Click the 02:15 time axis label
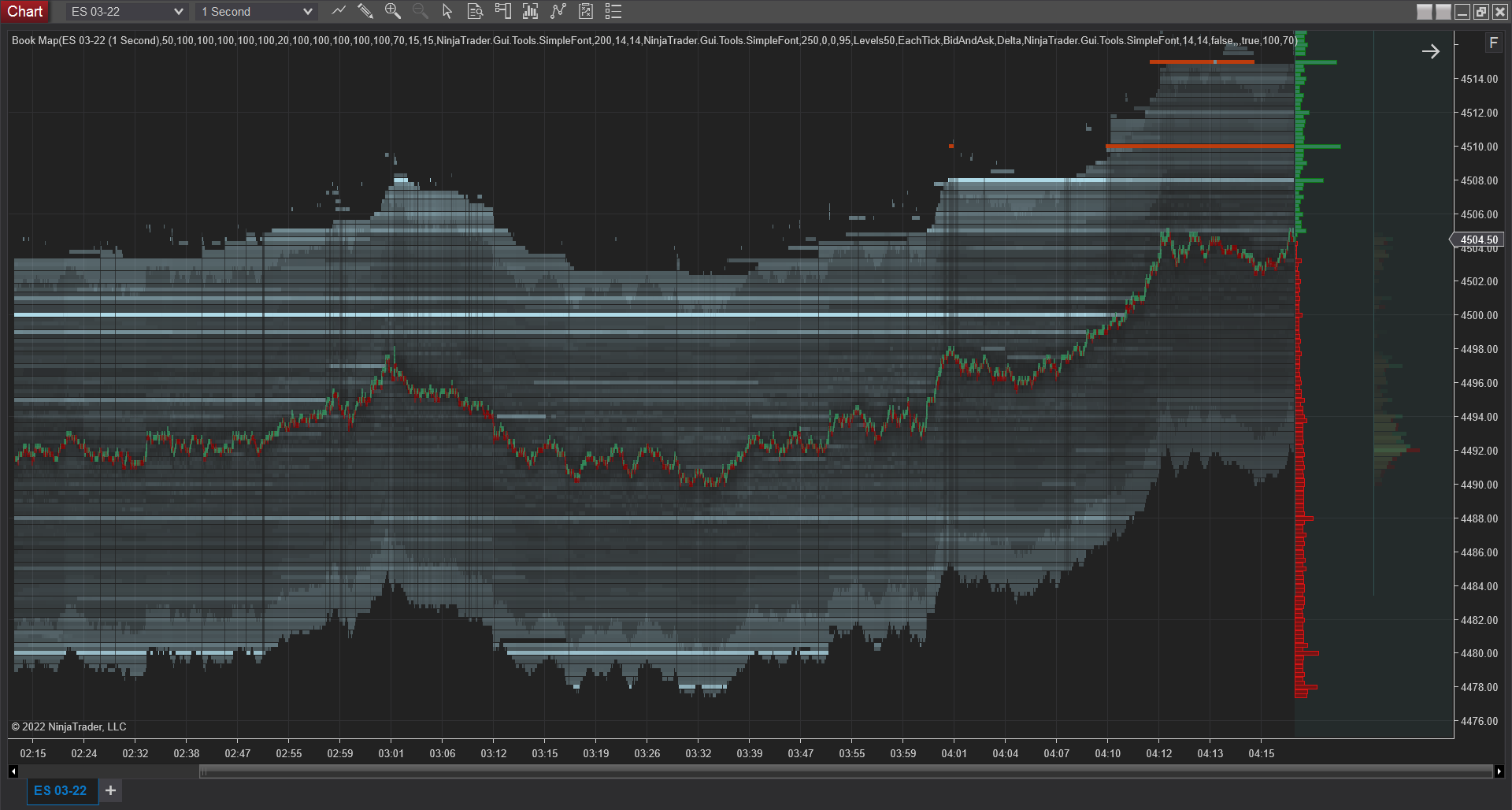The image size is (1512, 810). tap(33, 753)
